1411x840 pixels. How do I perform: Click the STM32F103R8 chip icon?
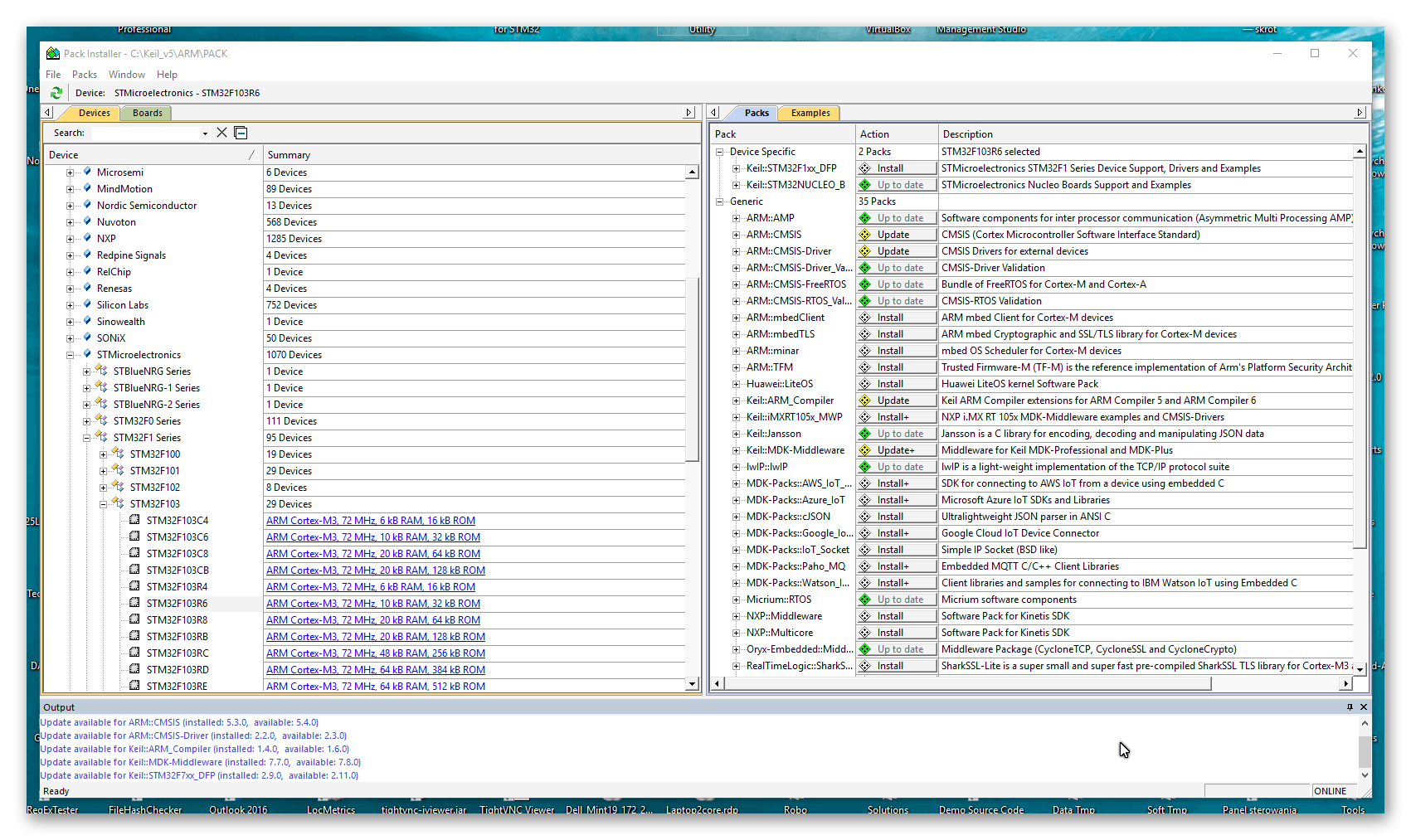[134, 619]
